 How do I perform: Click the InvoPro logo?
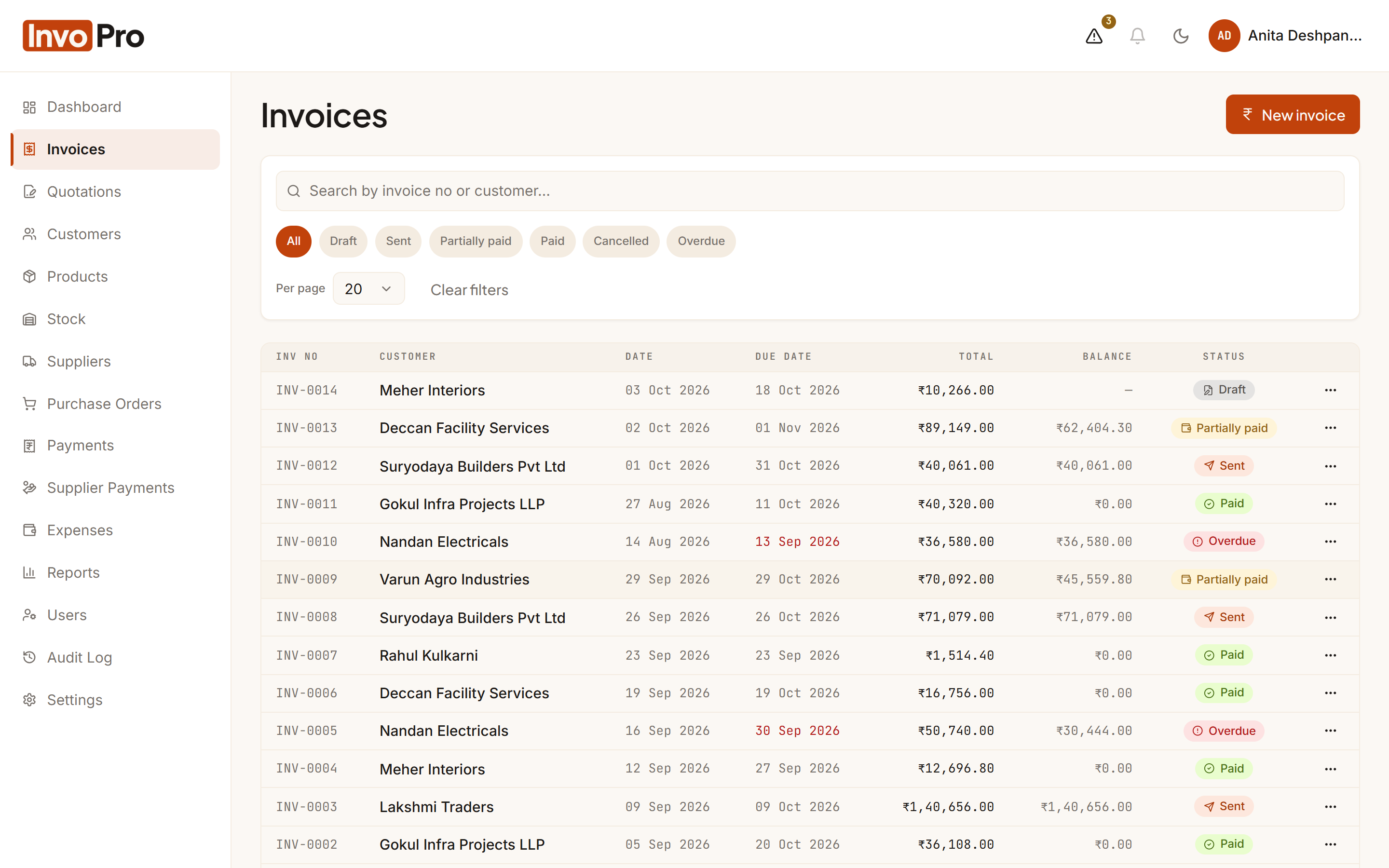(x=84, y=36)
